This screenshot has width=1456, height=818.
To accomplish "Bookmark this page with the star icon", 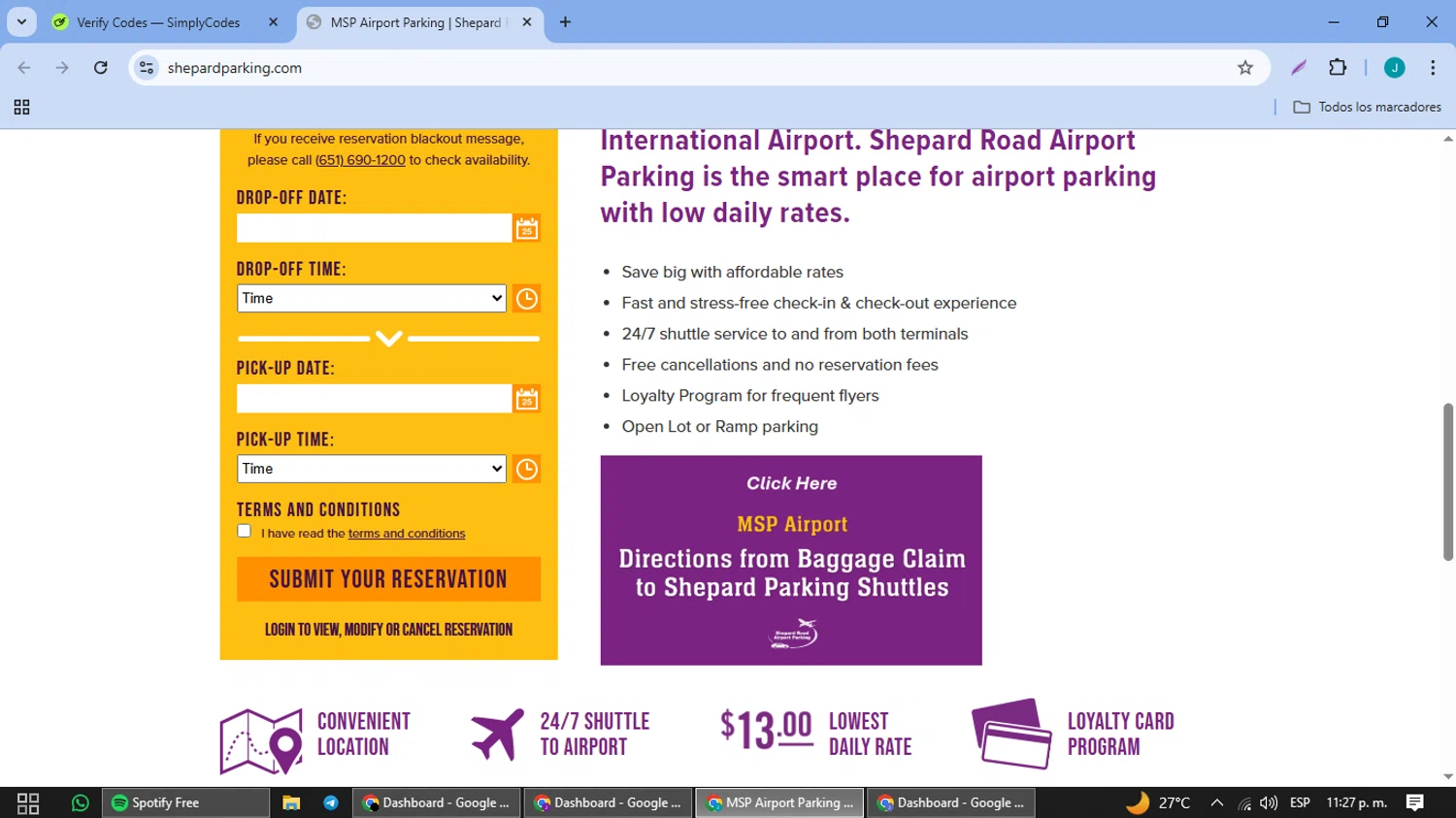I will [x=1245, y=68].
